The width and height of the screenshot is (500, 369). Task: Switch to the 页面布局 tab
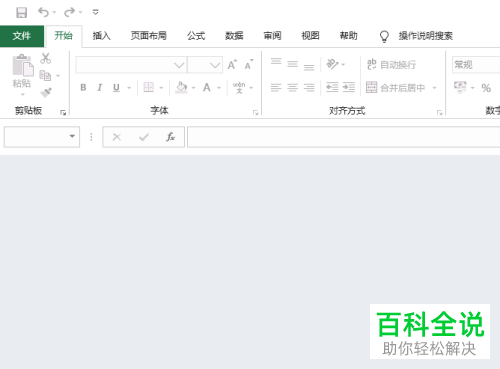pos(148,36)
